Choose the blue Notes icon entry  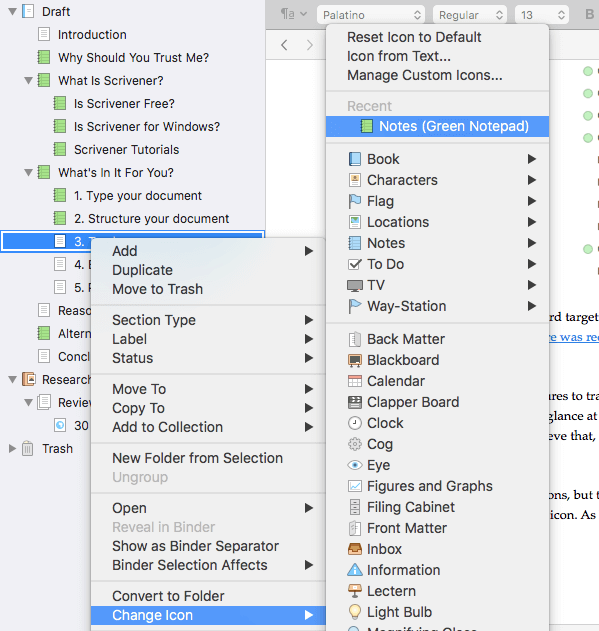(437, 243)
